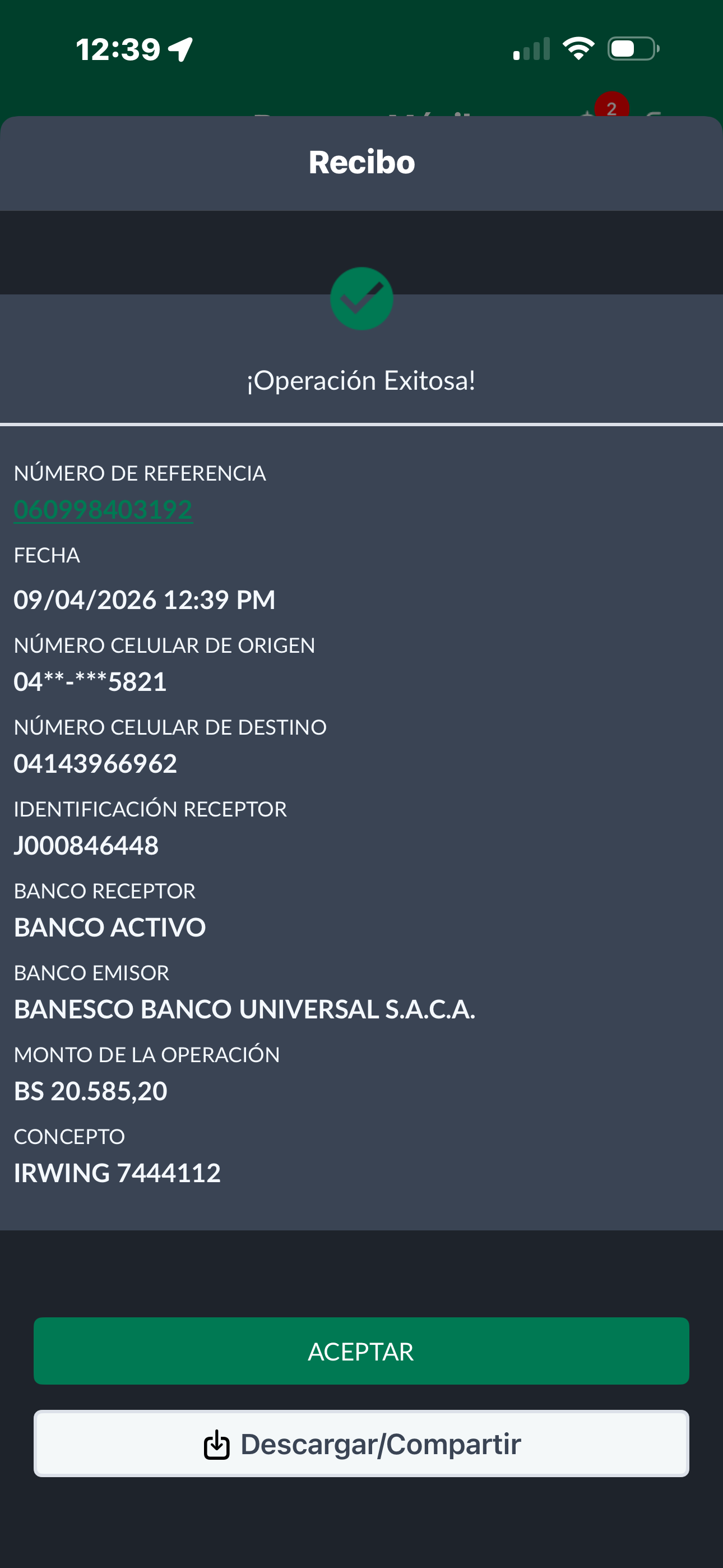Tap the Wi-Fi status icon
Viewport: 723px width, 1568px height.
[x=578, y=49]
